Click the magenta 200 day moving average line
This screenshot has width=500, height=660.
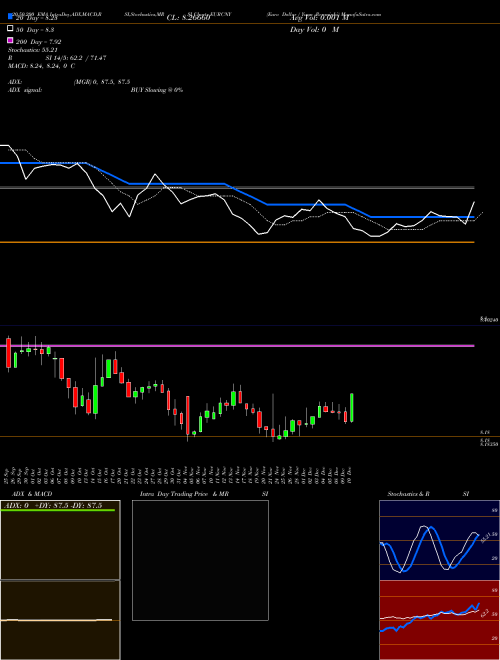point(237,346)
